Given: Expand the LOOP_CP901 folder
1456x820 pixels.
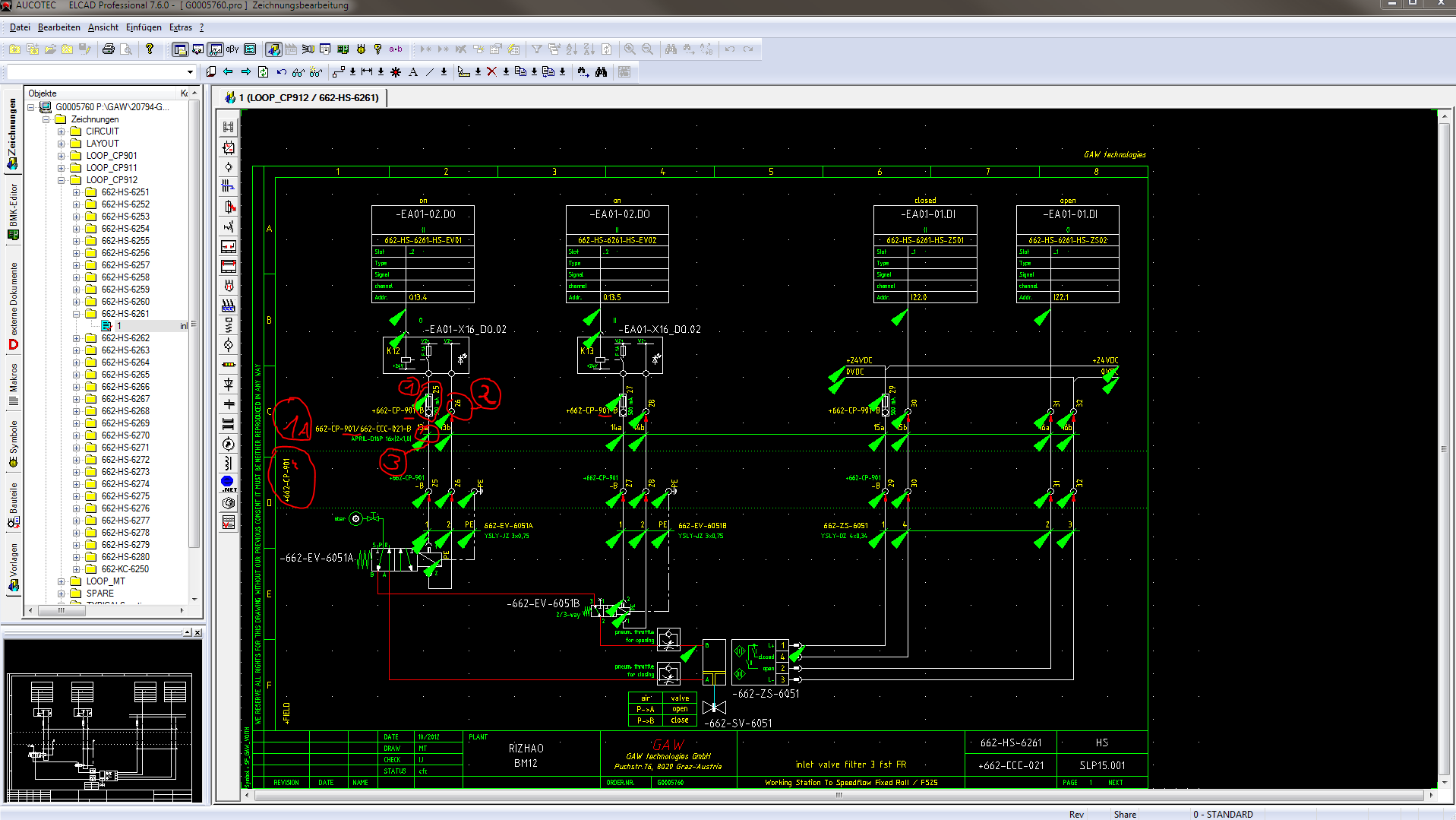Looking at the screenshot, I should (62, 156).
